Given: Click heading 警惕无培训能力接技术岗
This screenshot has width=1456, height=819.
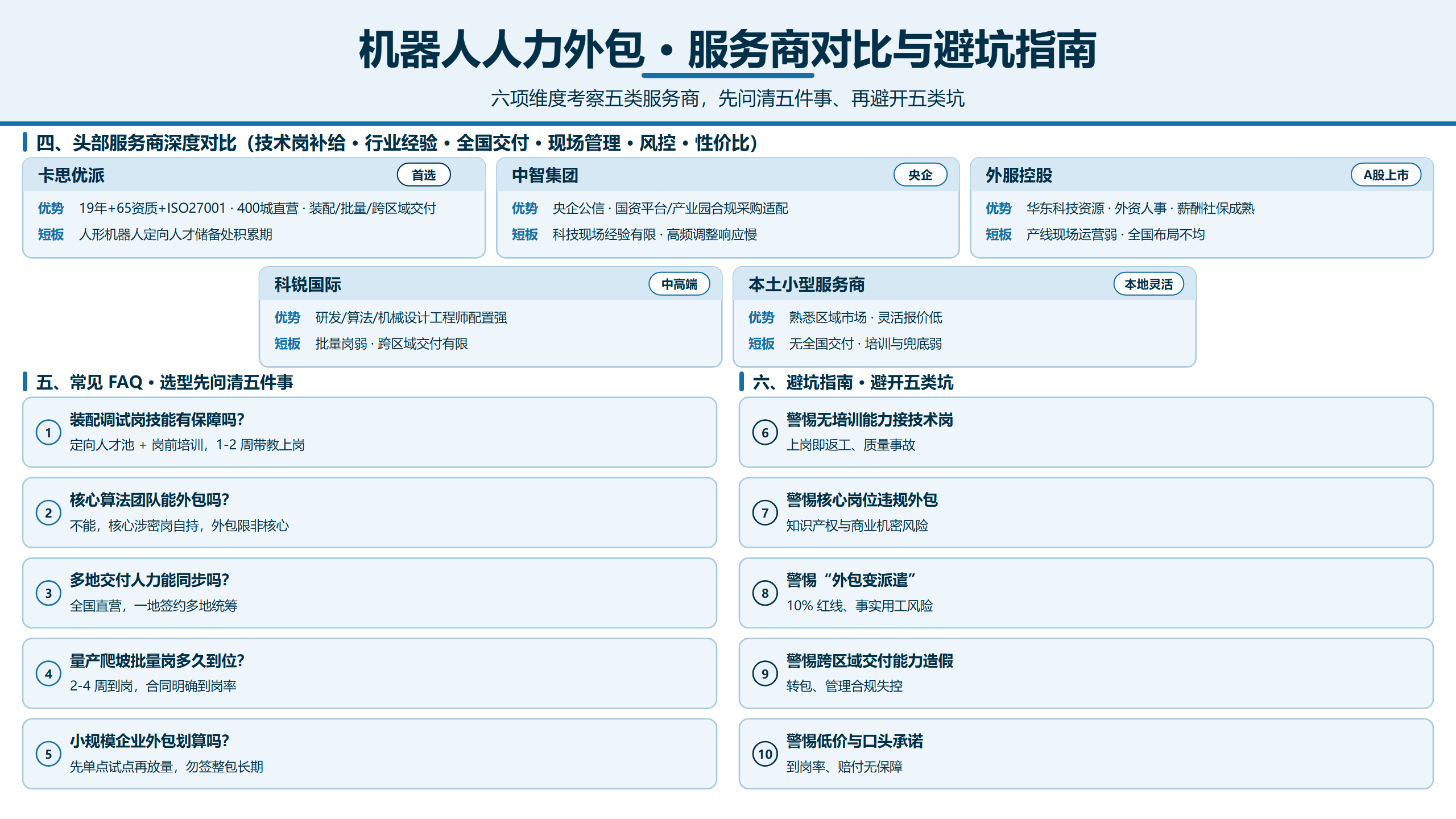Looking at the screenshot, I should point(870,420).
